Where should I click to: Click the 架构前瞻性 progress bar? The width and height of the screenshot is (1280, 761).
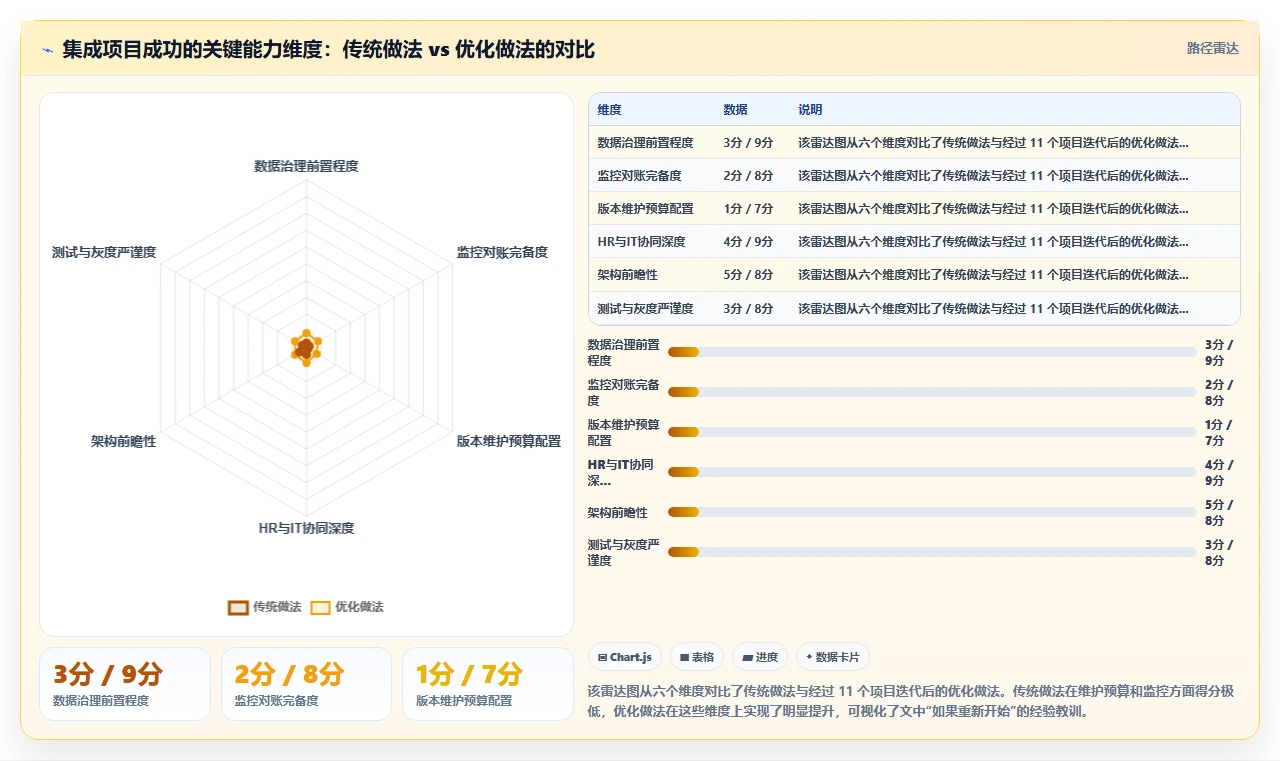click(x=932, y=512)
